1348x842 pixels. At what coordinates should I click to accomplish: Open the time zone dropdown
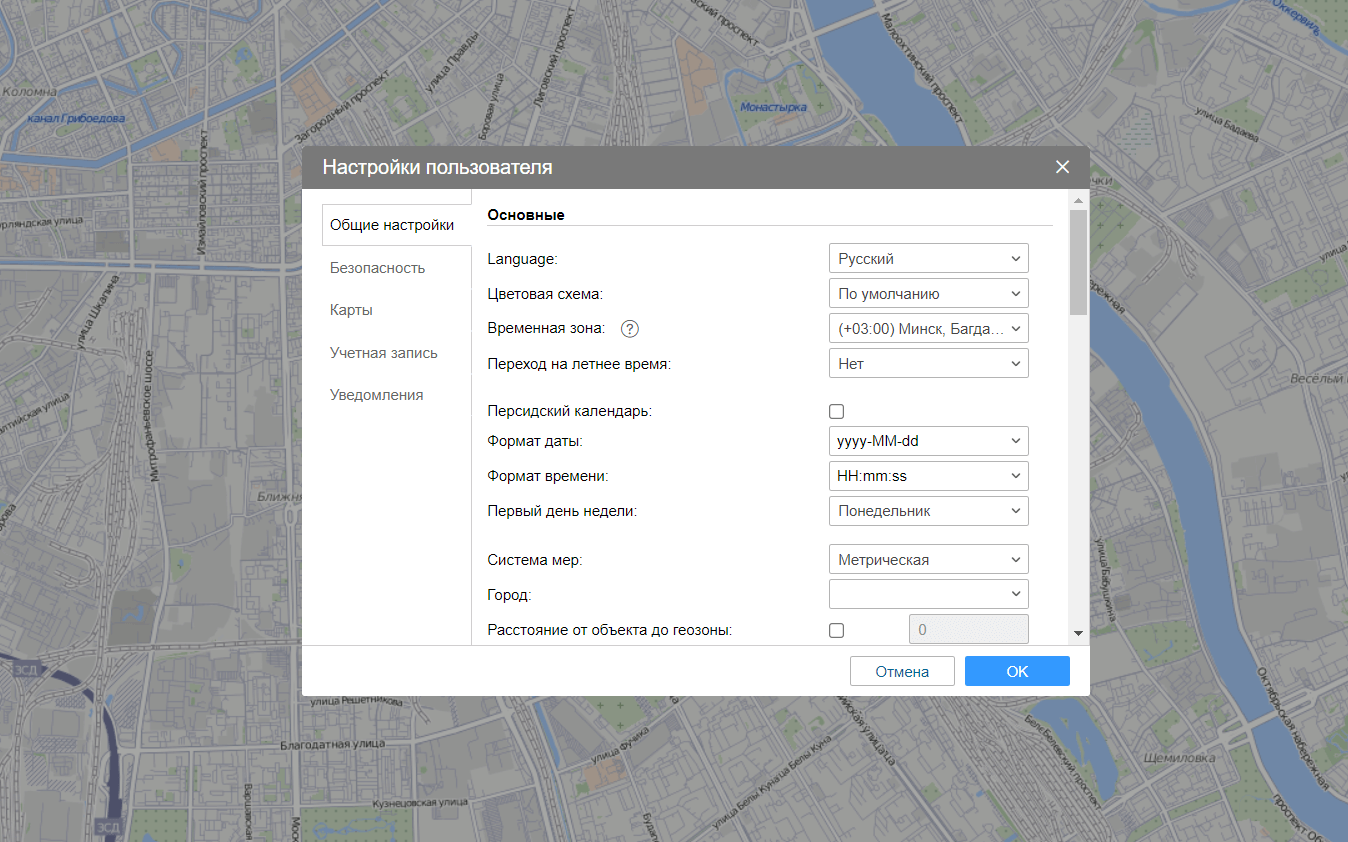tap(928, 329)
